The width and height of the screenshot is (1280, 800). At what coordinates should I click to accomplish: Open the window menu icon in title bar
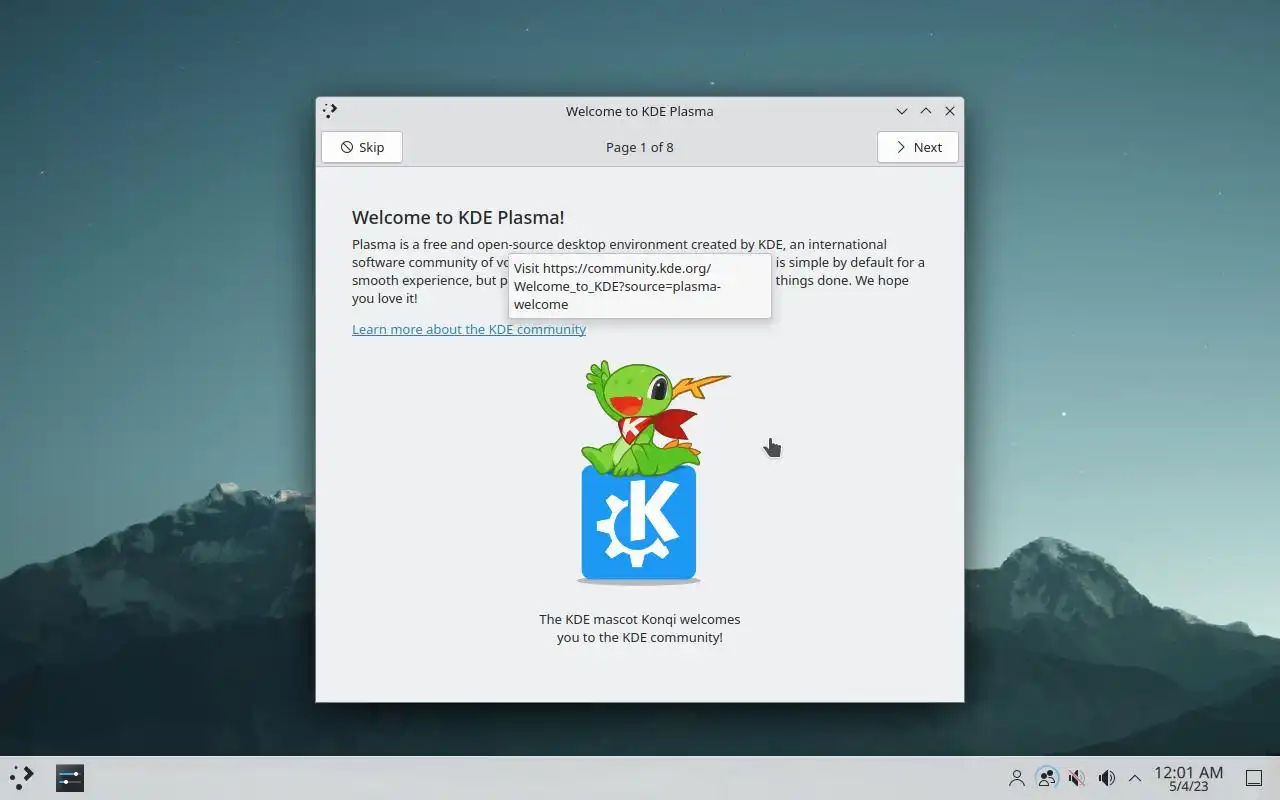click(x=330, y=111)
